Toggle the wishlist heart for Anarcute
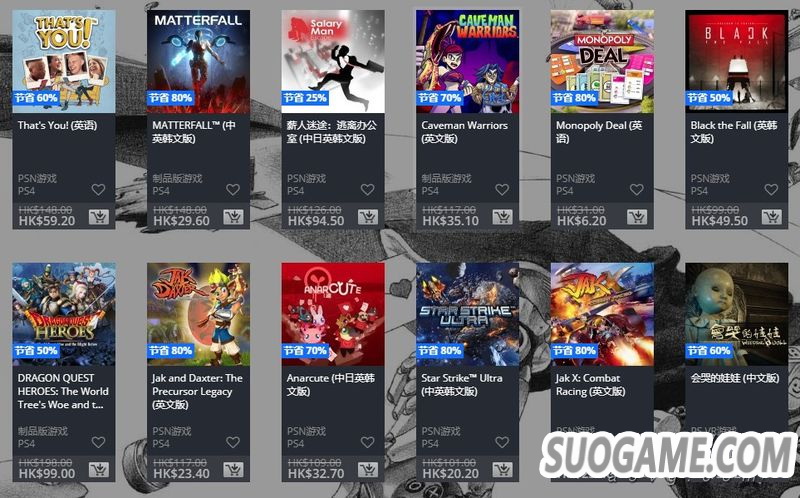The height and width of the screenshot is (498, 800). click(367, 442)
